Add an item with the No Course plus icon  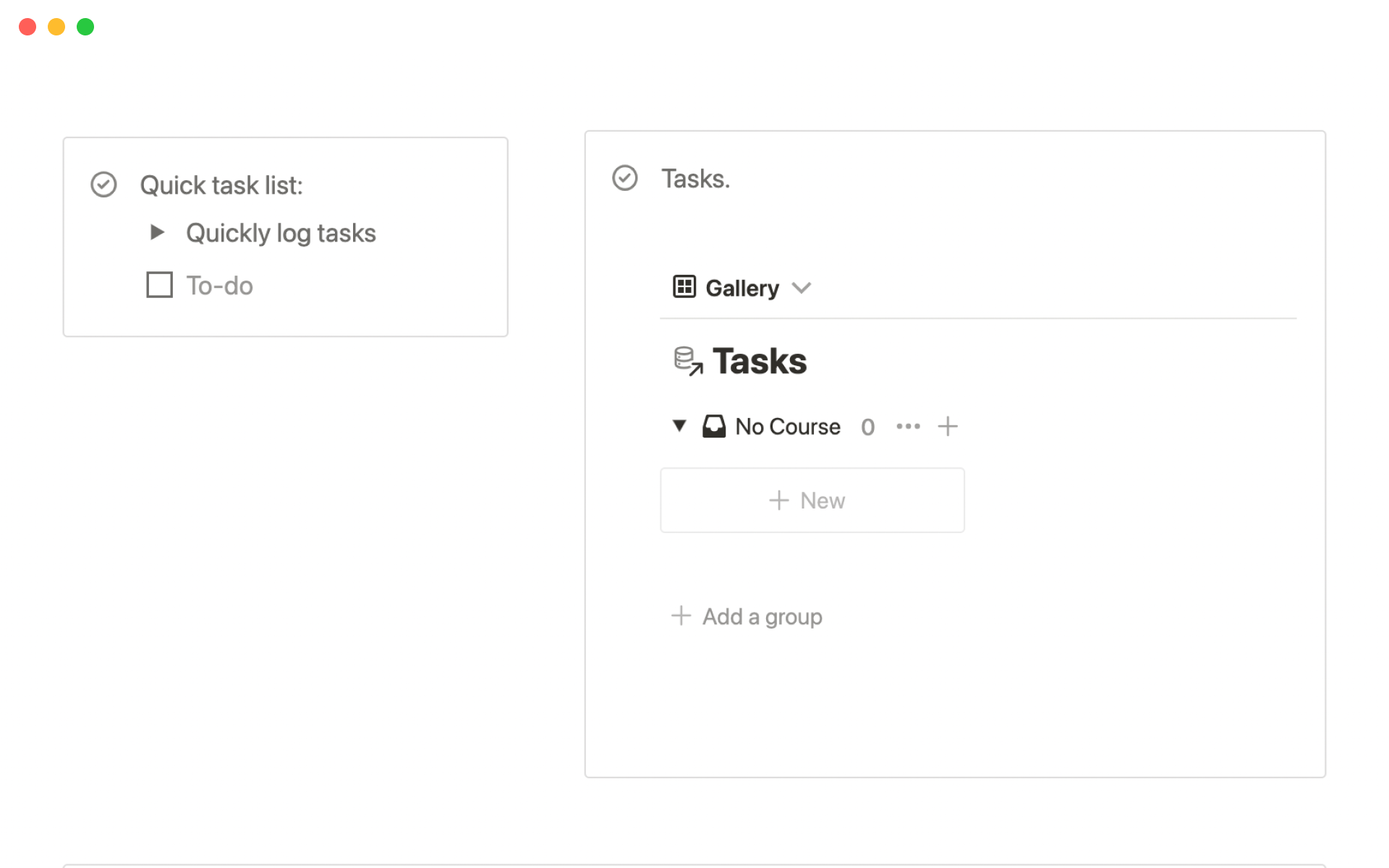click(x=947, y=426)
